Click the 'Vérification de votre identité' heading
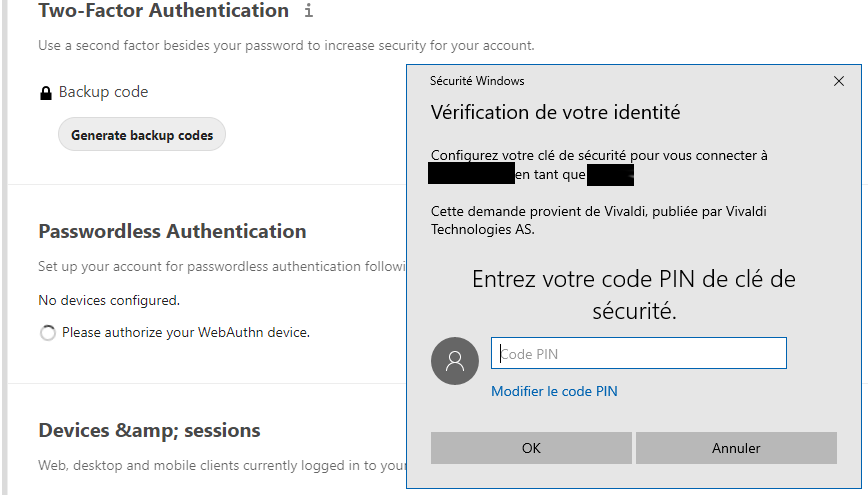Image resolution: width=868 pixels, height=495 pixels. 555,112
